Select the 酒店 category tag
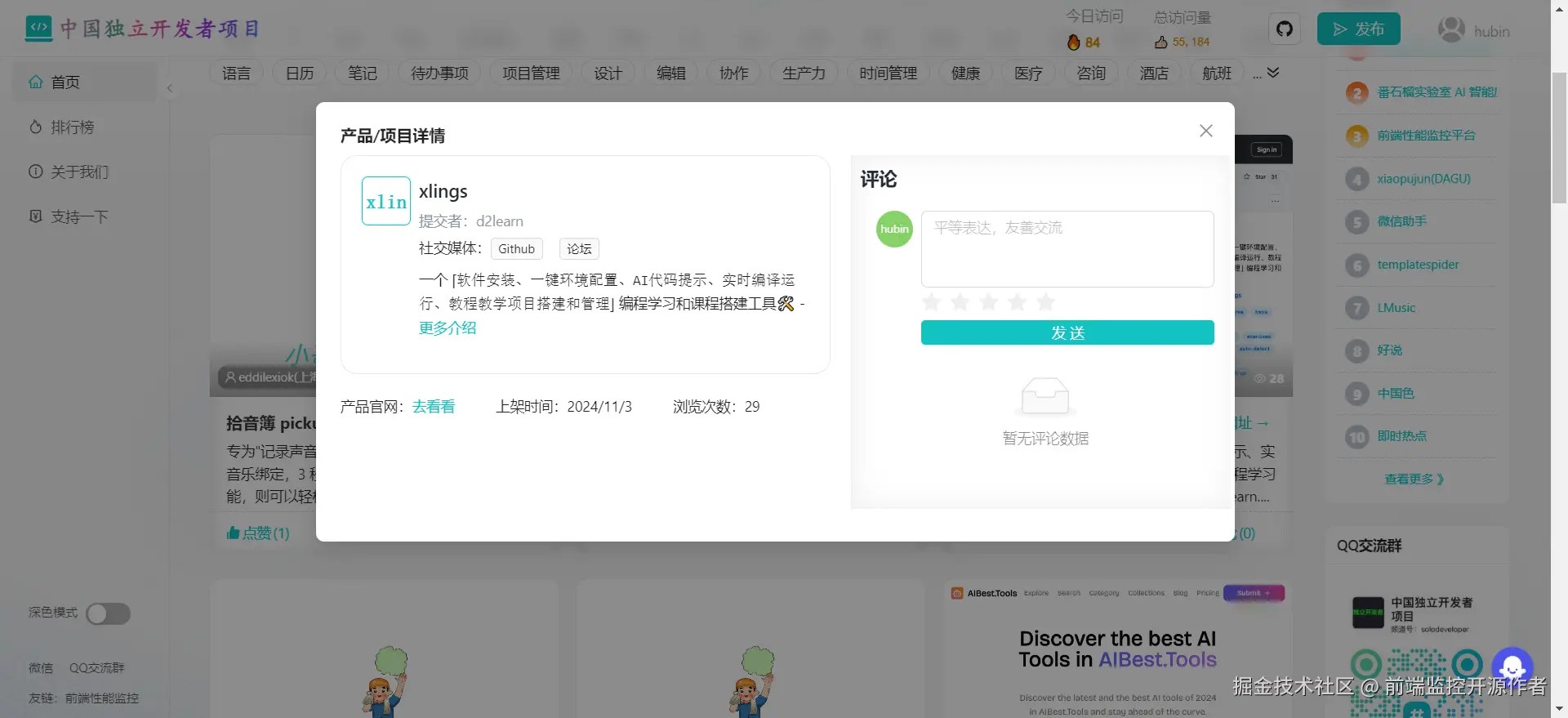 click(1155, 74)
